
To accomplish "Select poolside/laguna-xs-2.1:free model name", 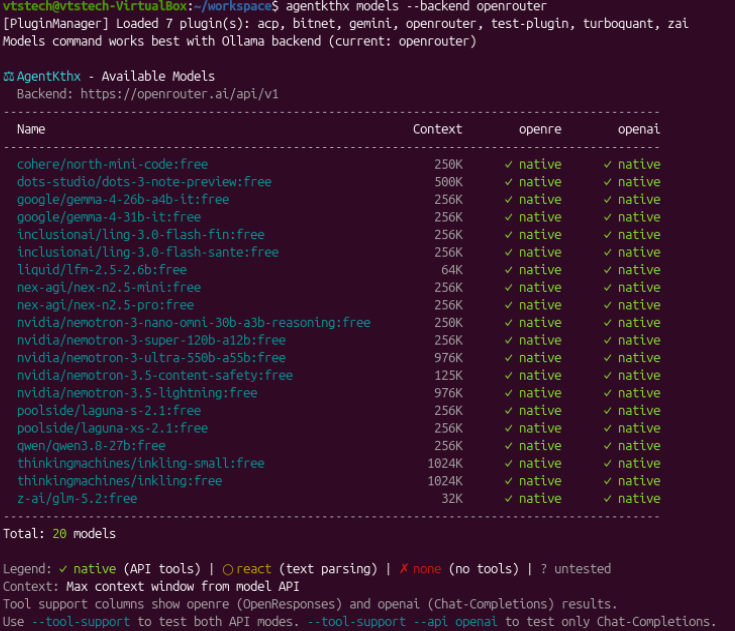I will [x=112, y=428].
